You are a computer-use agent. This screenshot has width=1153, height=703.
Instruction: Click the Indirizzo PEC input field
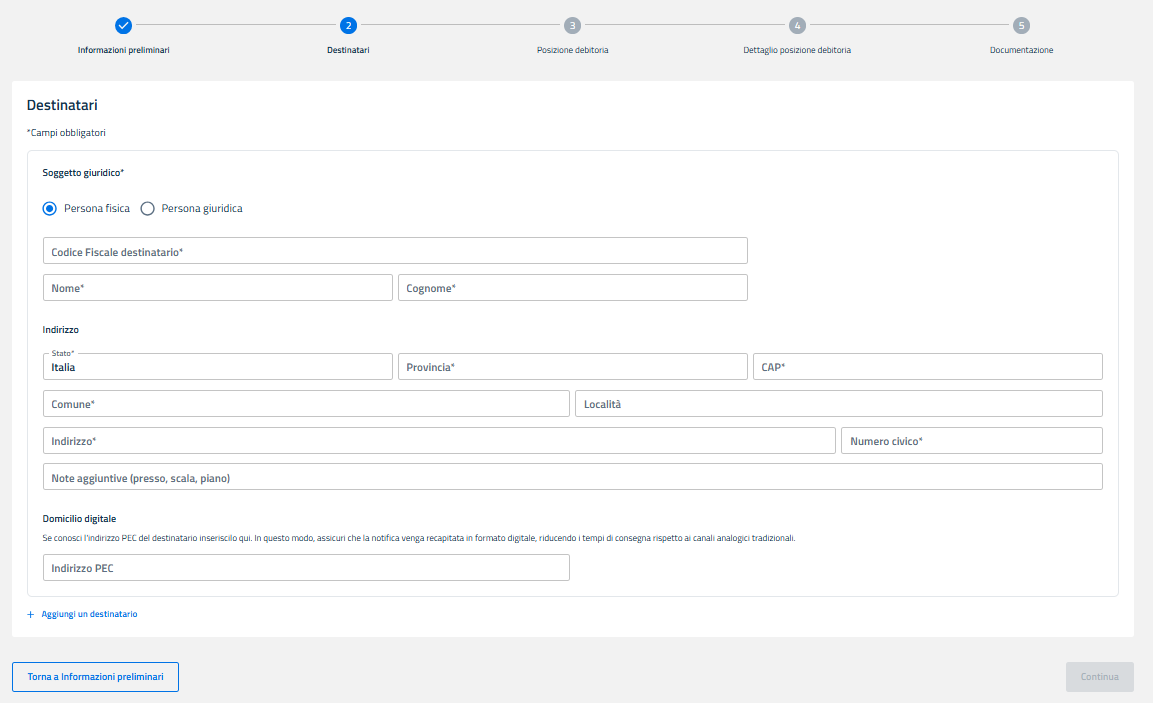tap(306, 568)
